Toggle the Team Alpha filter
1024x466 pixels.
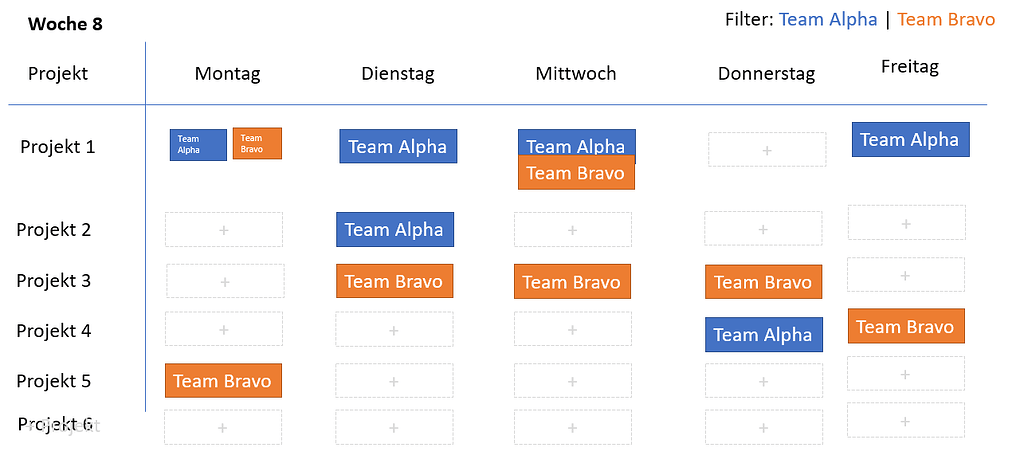click(828, 20)
